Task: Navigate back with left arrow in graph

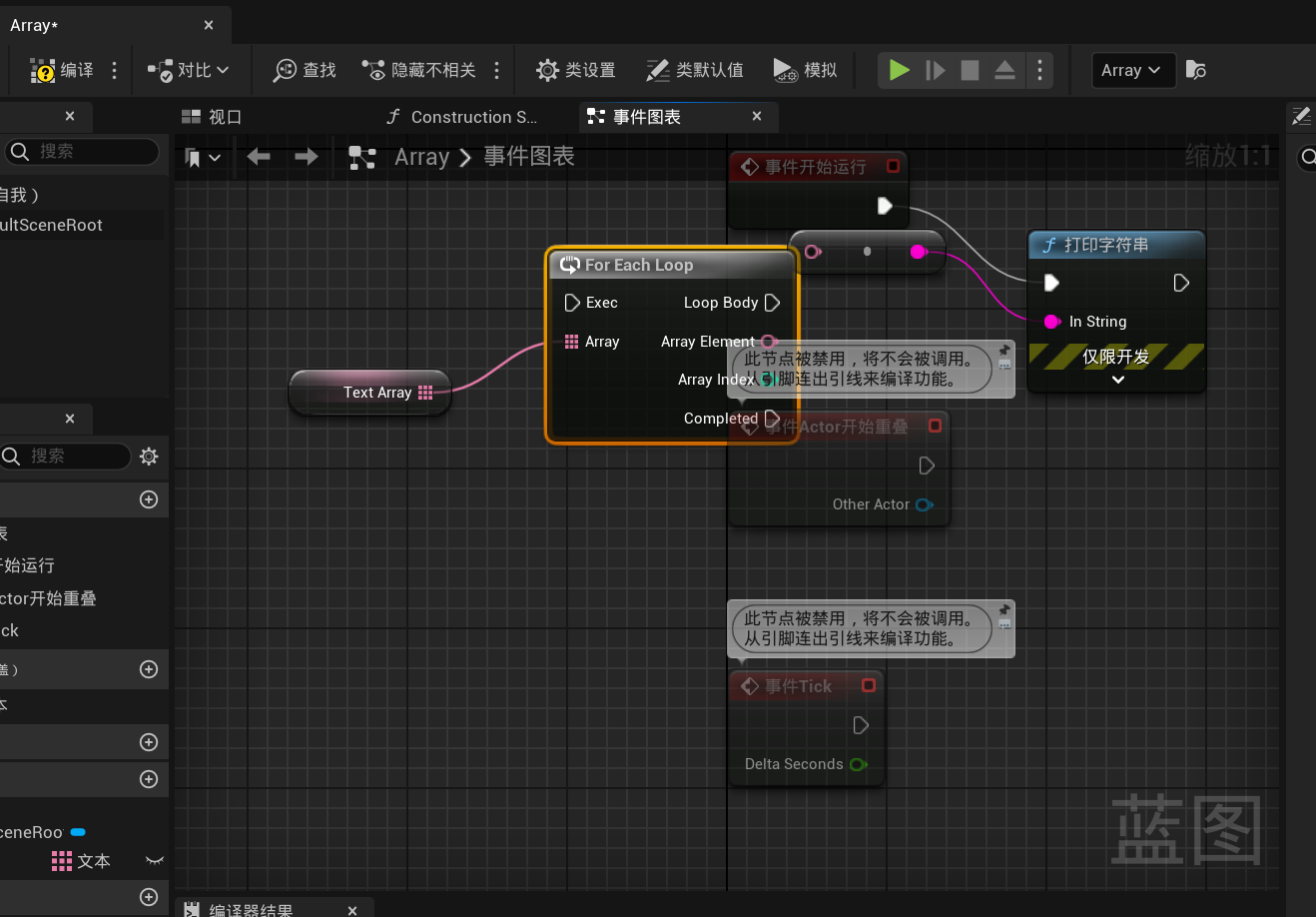Action: pos(259,157)
